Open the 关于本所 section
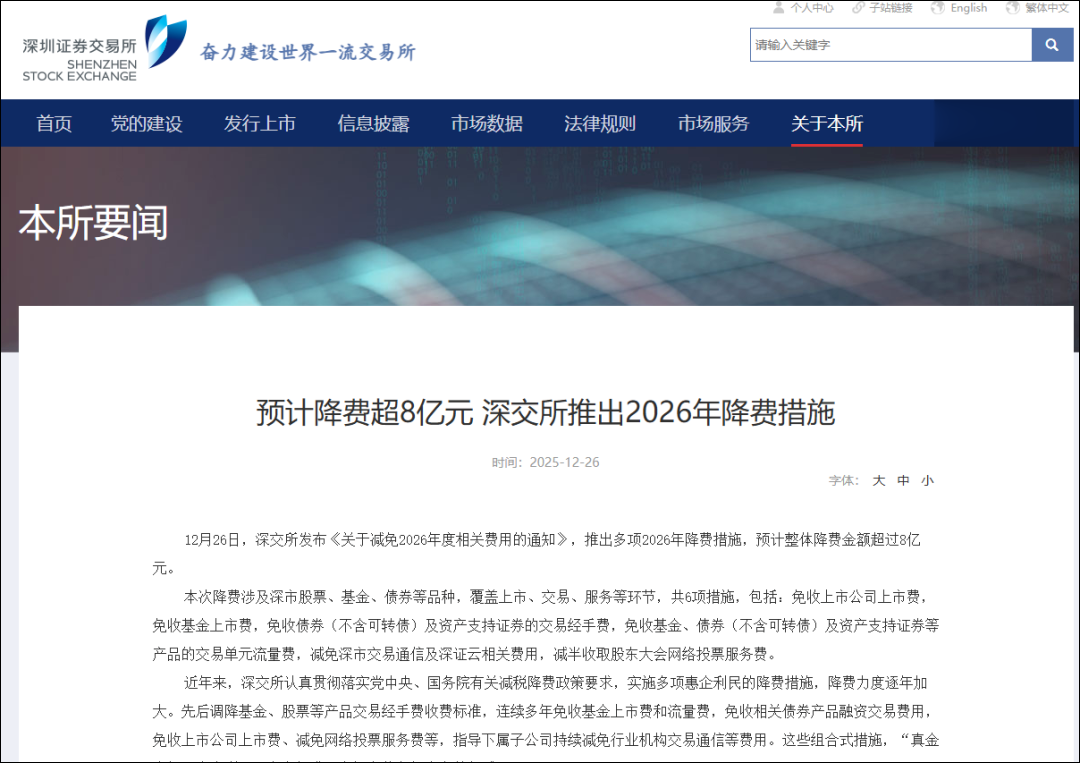The height and width of the screenshot is (763, 1080). click(x=827, y=122)
